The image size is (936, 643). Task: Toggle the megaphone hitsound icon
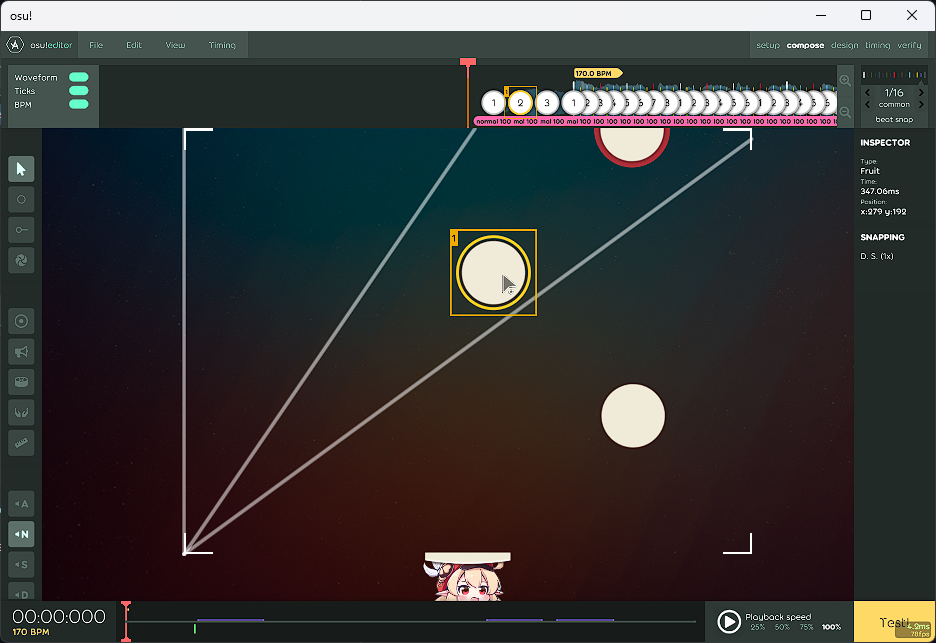tap(21, 352)
